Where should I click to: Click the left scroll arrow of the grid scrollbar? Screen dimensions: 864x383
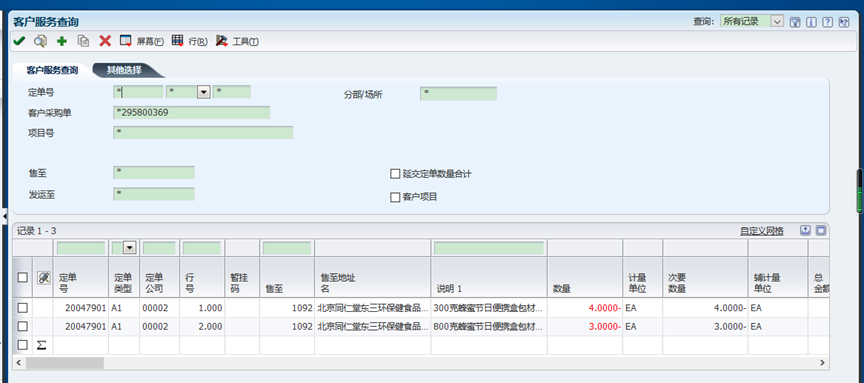[x=18, y=363]
